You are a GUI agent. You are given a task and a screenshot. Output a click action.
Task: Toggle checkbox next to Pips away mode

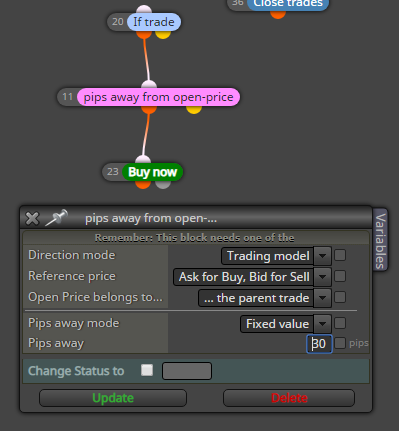point(340,323)
